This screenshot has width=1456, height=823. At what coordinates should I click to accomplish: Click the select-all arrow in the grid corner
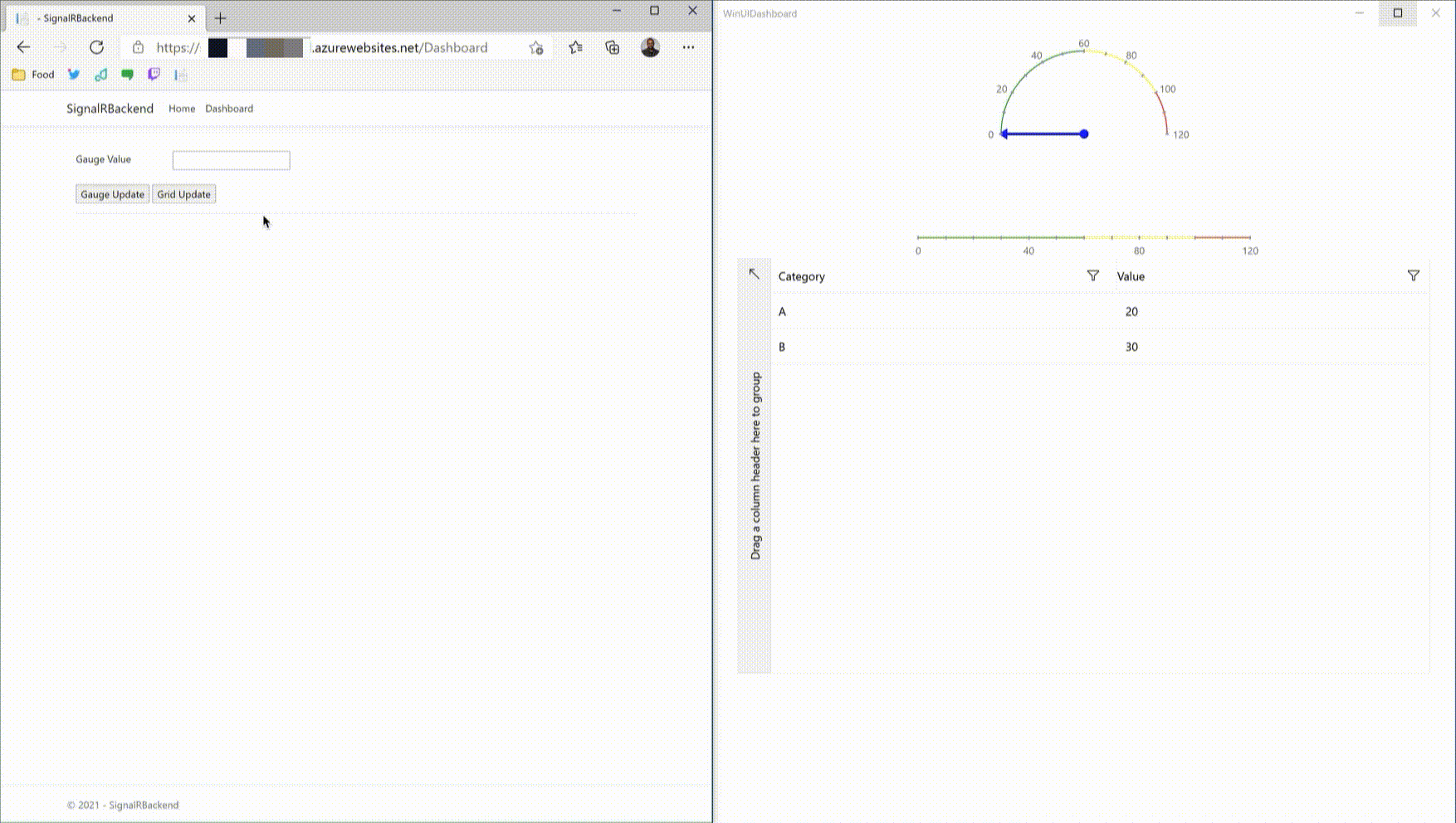click(x=754, y=272)
